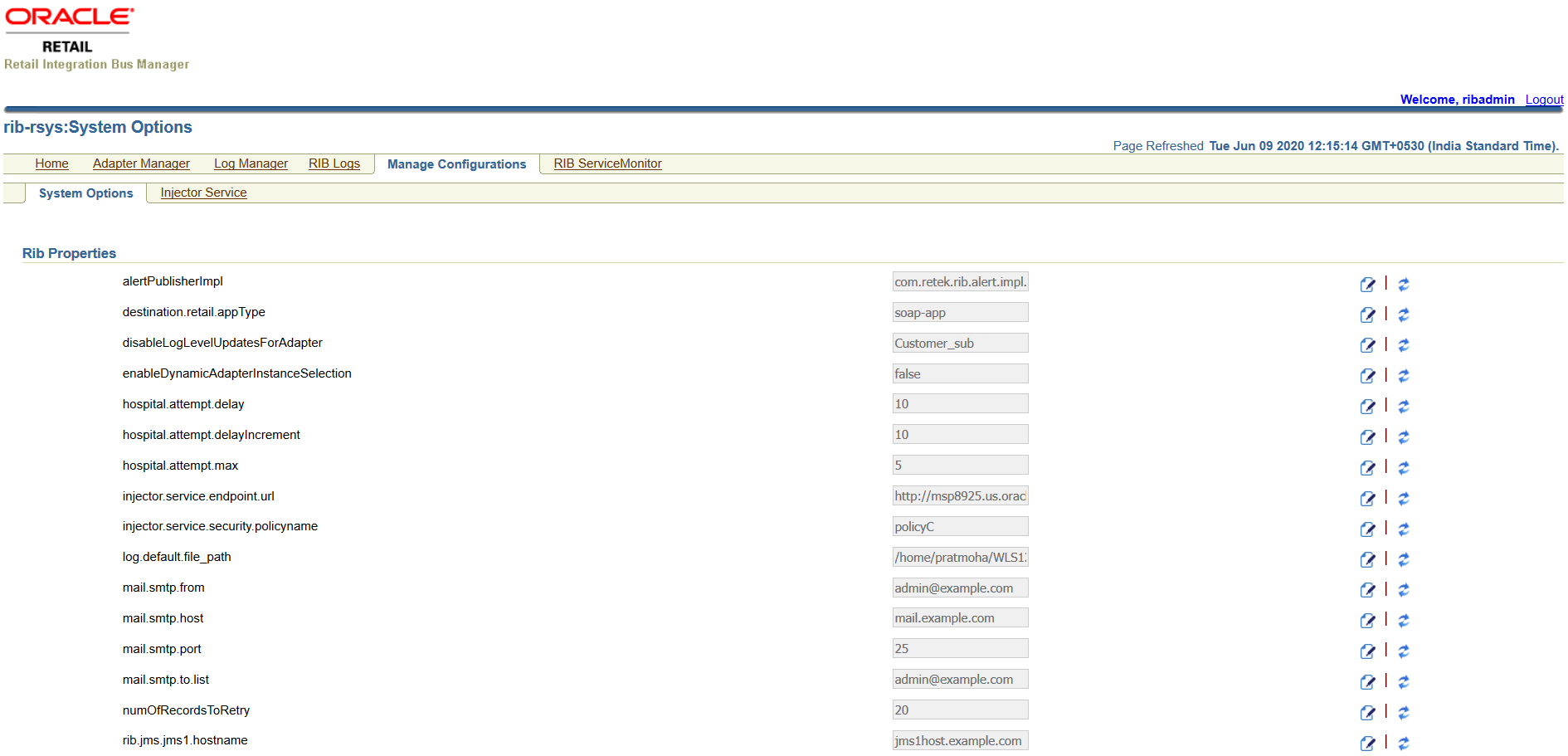Edit disableLogLevelUpdatesForAdapter property
The image size is (1568, 756).
pyautogui.click(x=1367, y=345)
